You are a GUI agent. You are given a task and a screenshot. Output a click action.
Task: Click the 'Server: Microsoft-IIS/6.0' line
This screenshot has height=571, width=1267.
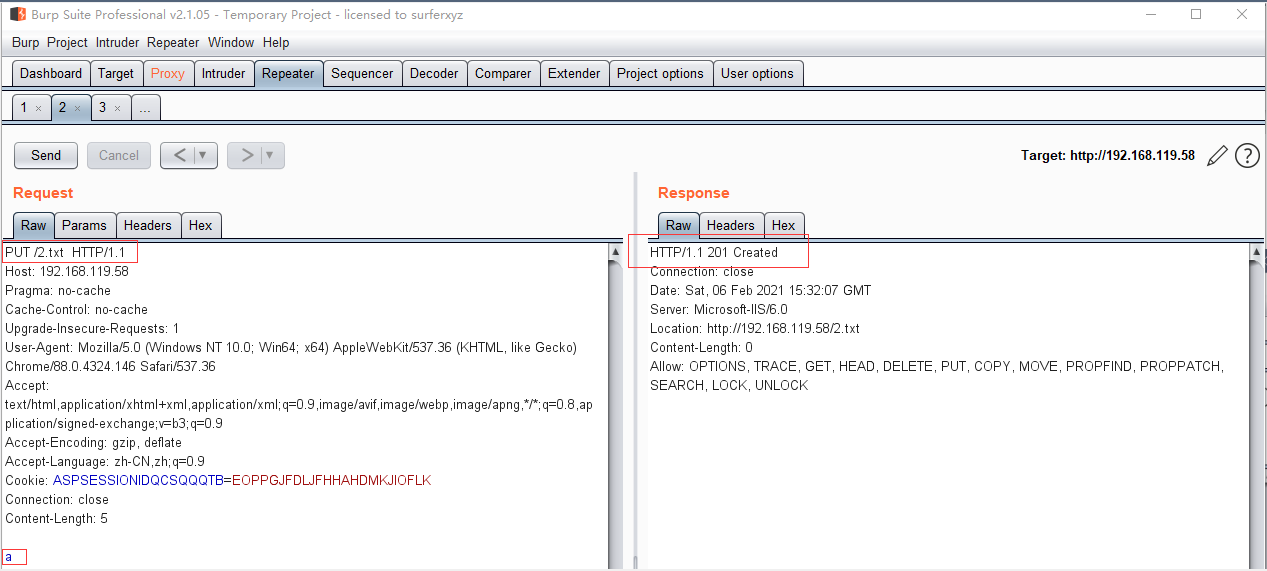tap(719, 309)
